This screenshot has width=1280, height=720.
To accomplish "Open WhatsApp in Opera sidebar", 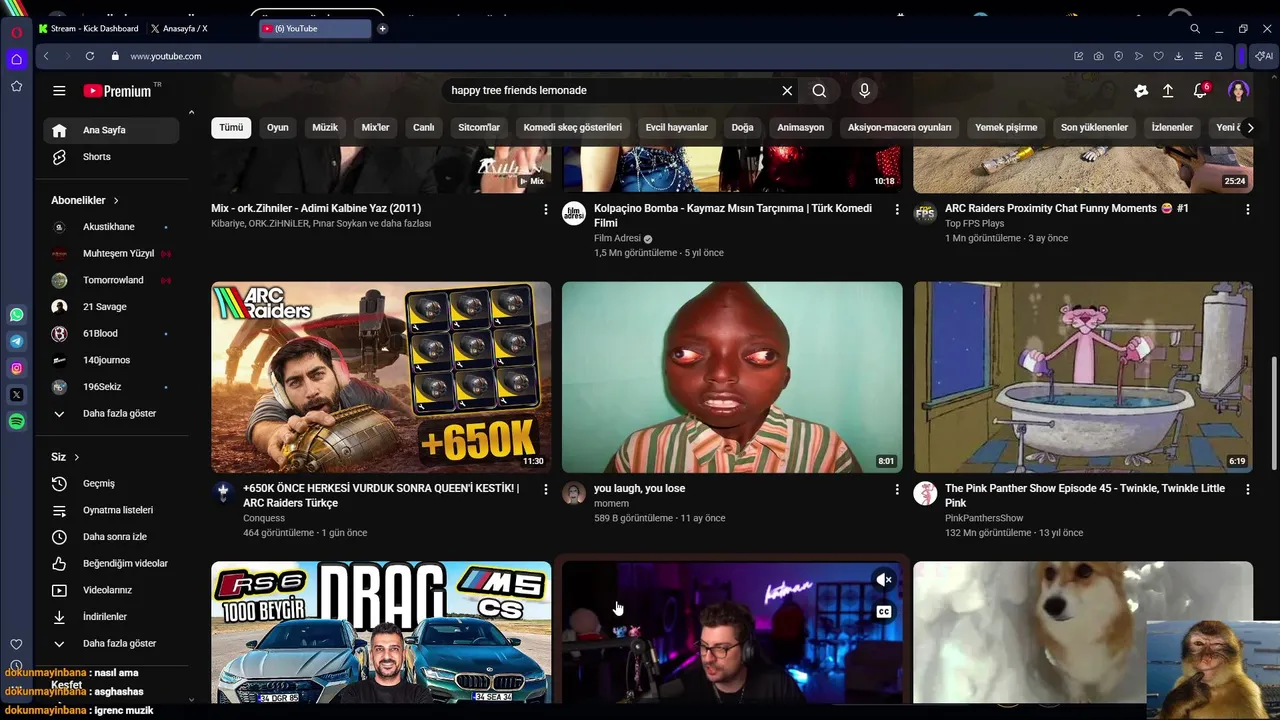I will 17,315.
